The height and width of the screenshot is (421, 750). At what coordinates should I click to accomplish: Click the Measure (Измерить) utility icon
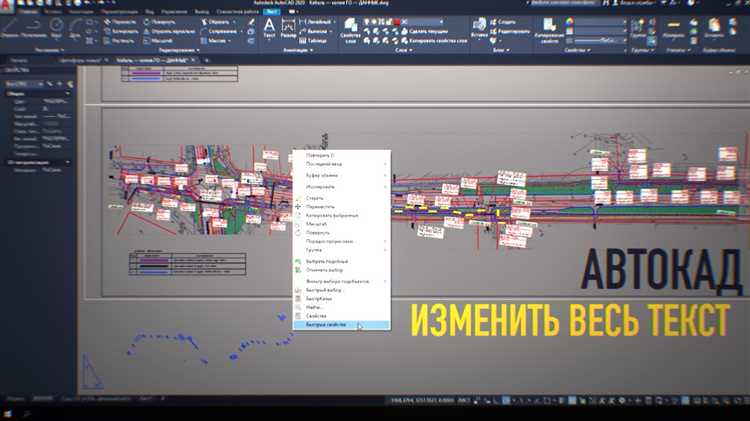673,28
